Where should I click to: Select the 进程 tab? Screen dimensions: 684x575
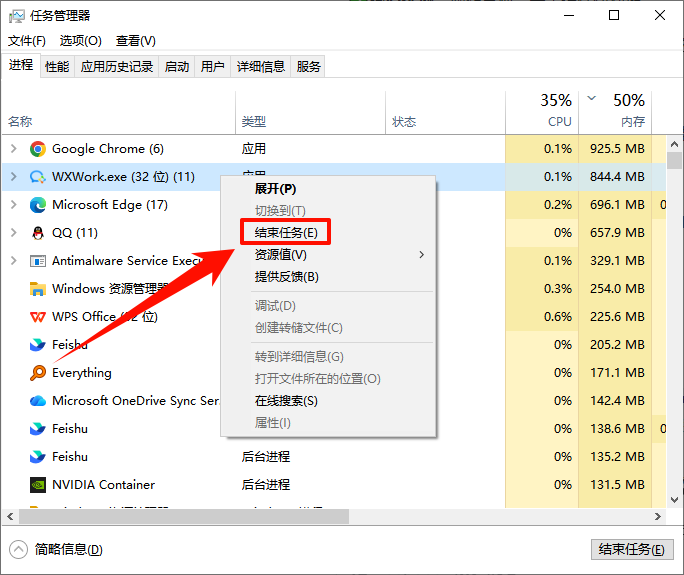tap(21, 65)
